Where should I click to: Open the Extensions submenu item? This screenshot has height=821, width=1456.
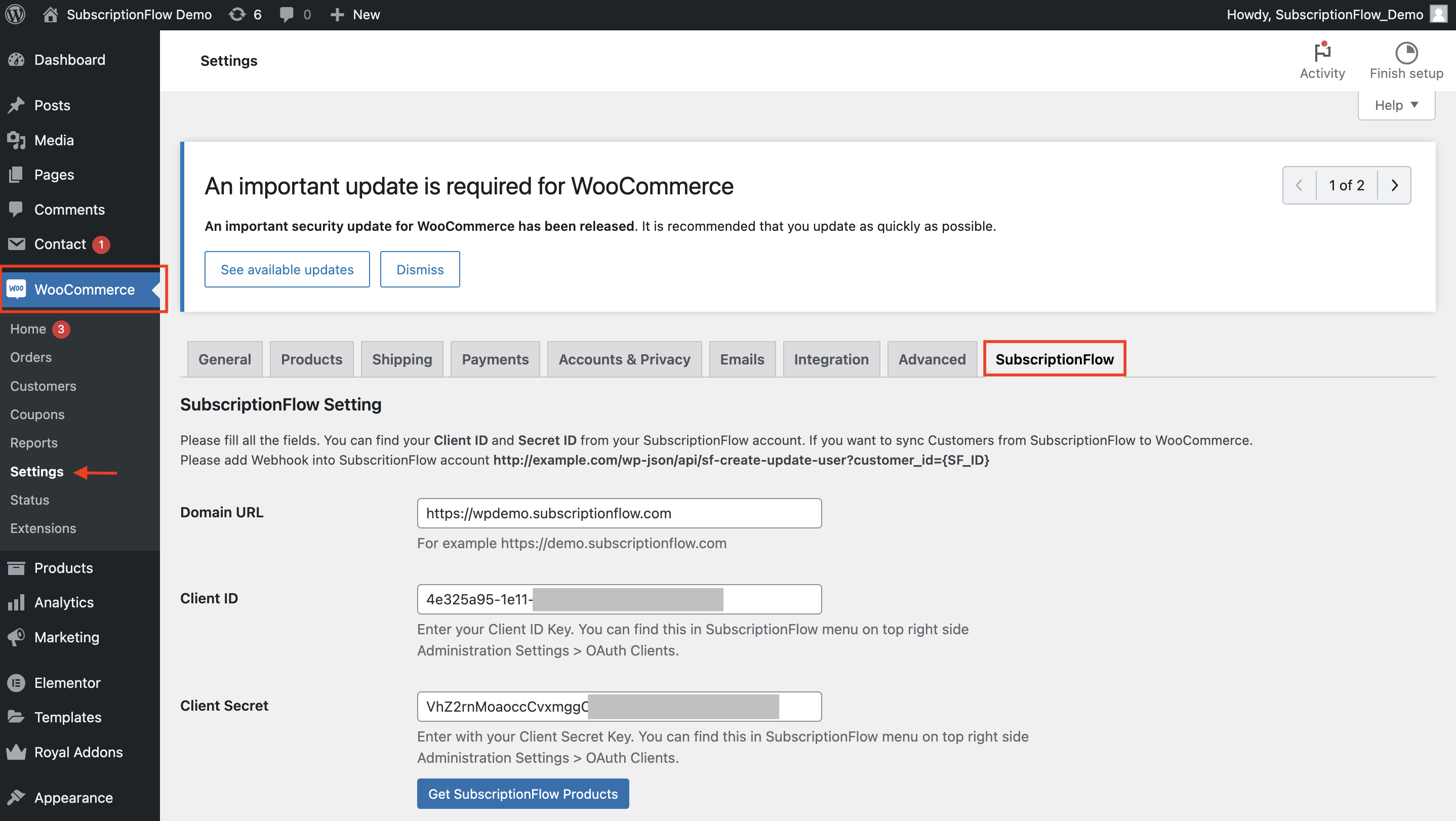43,528
